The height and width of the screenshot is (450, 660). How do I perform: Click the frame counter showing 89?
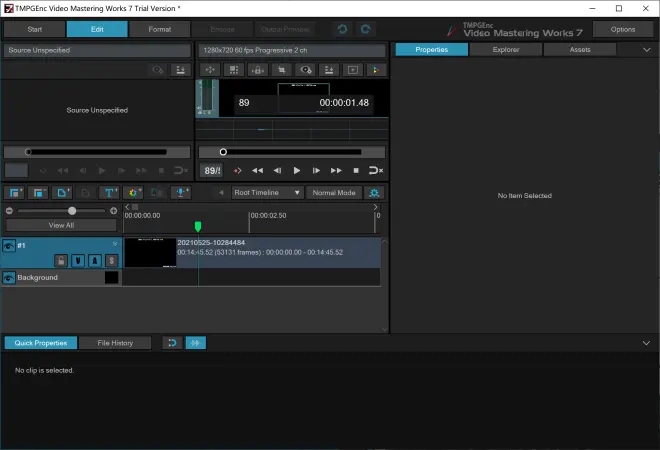pos(211,170)
